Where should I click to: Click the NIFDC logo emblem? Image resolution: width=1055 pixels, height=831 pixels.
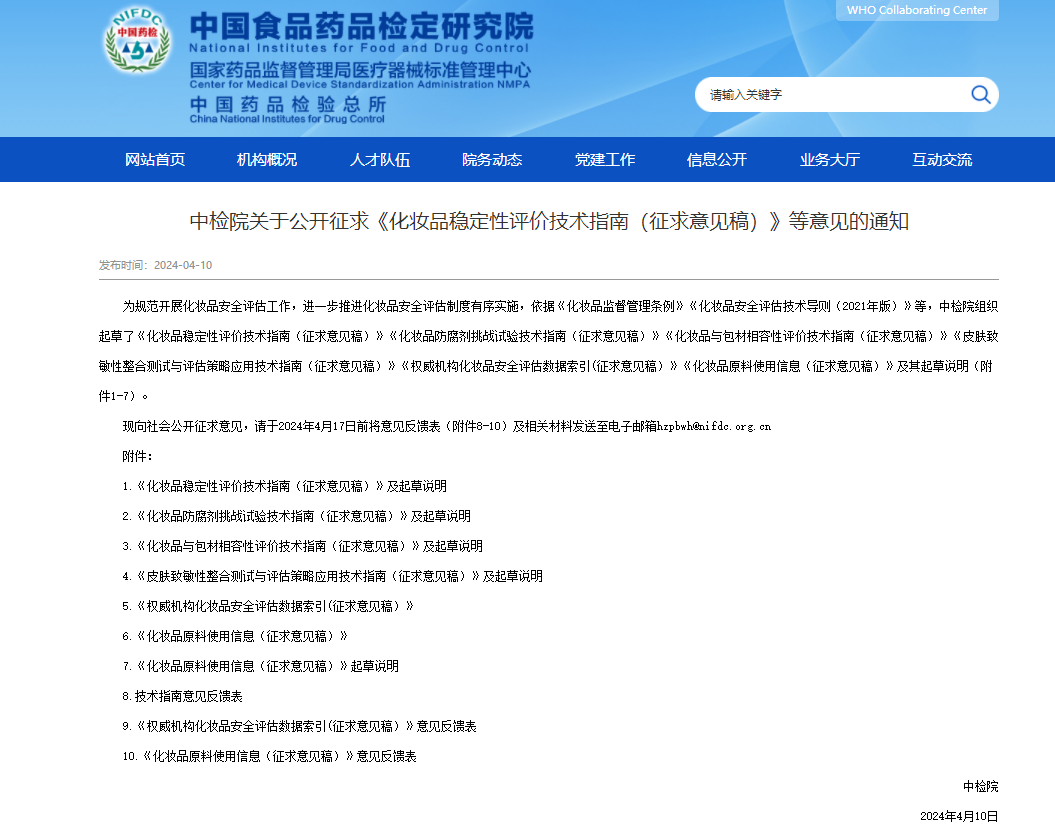click(x=137, y=40)
